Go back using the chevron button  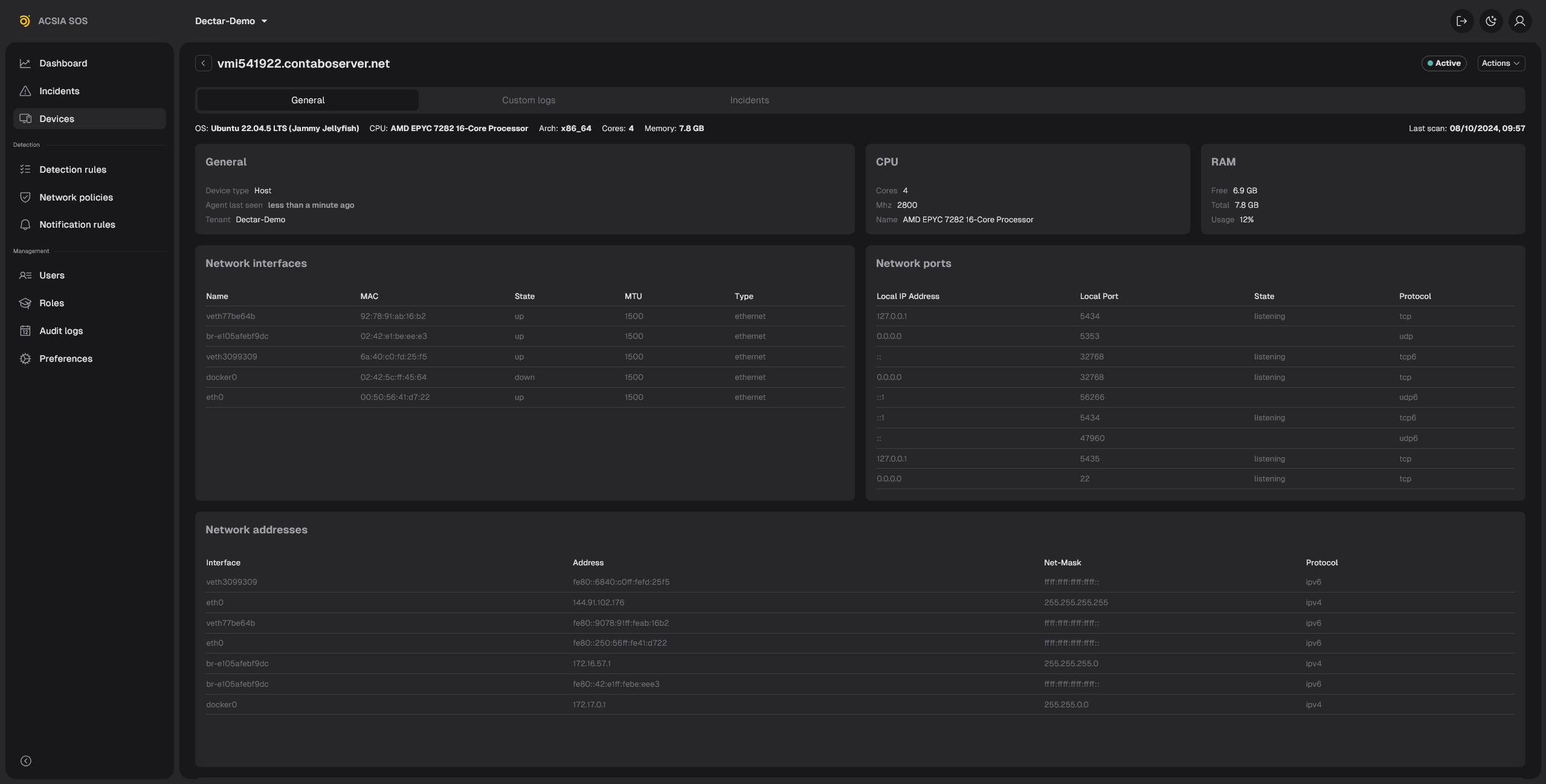[x=203, y=63]
